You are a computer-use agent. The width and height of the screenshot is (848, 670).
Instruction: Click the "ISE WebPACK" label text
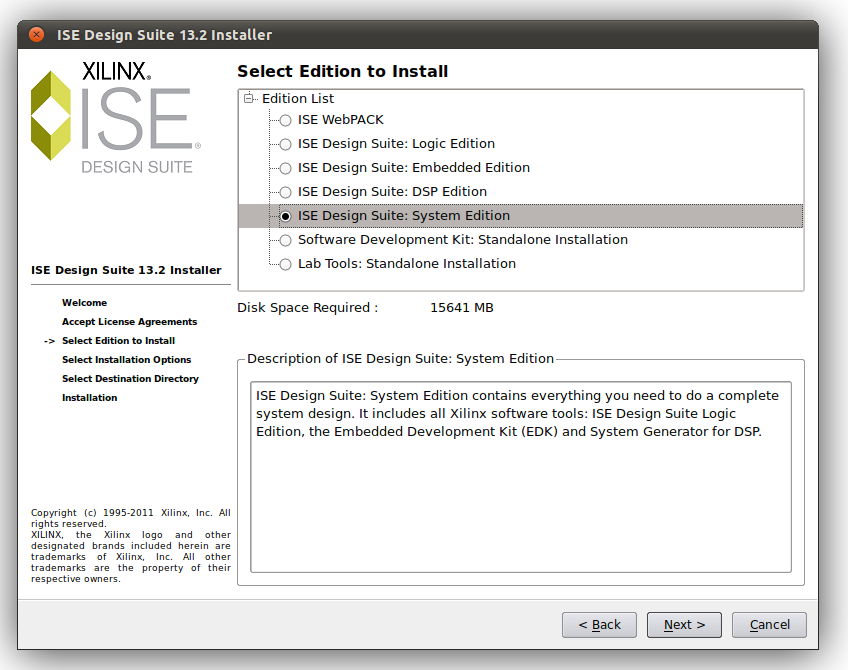coord(340,120)
